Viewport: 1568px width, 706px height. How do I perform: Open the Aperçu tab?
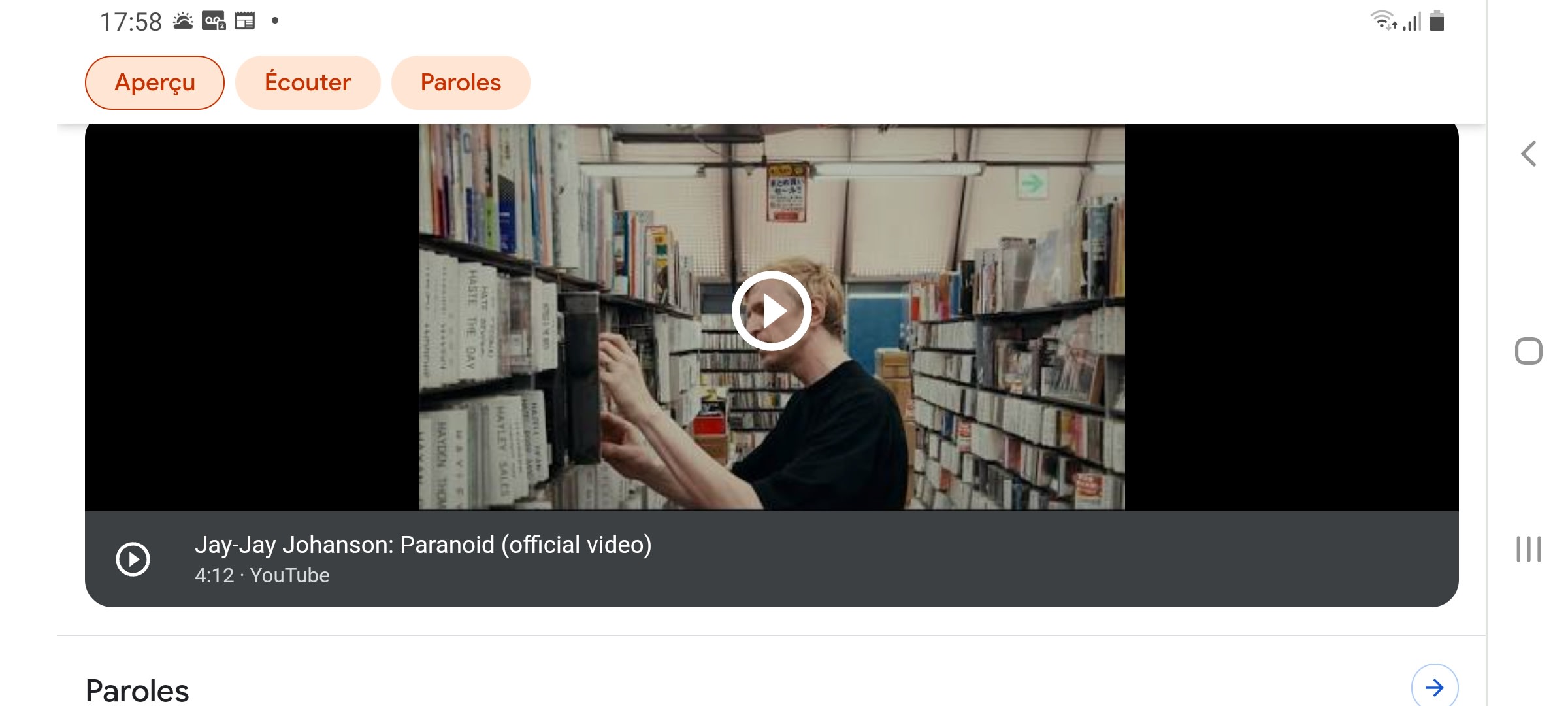[x=155, y=82]
